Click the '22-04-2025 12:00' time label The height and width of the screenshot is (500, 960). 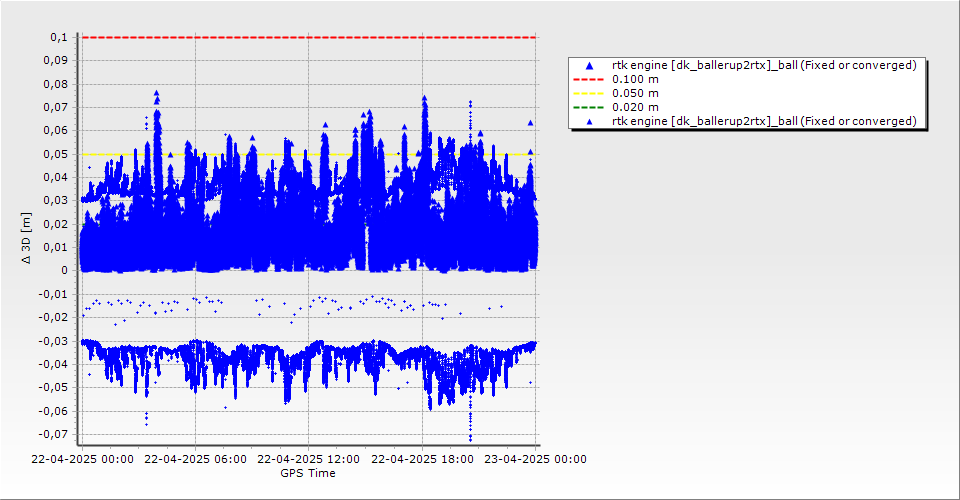(x=309, y=459)
